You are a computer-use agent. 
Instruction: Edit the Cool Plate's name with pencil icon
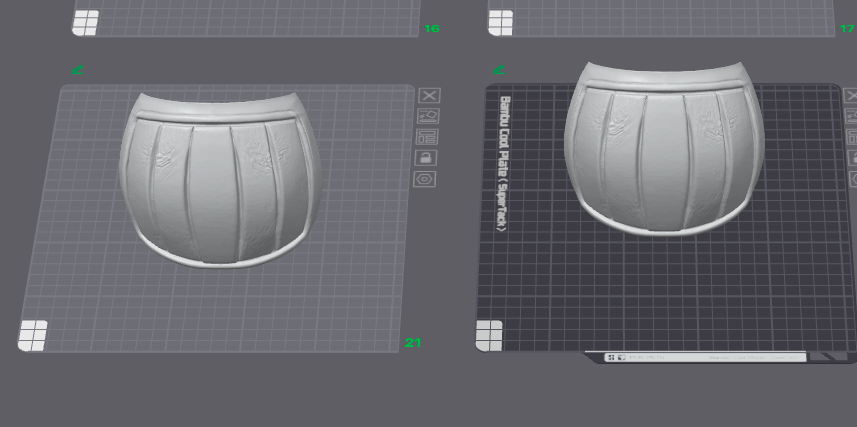pos(499,69)
